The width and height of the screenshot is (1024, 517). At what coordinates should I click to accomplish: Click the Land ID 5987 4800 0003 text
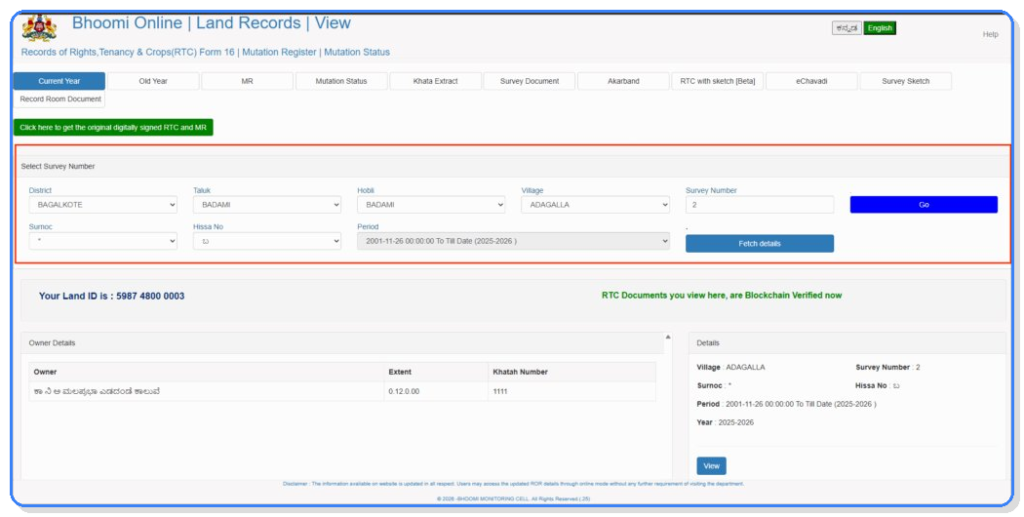[112, 296]
